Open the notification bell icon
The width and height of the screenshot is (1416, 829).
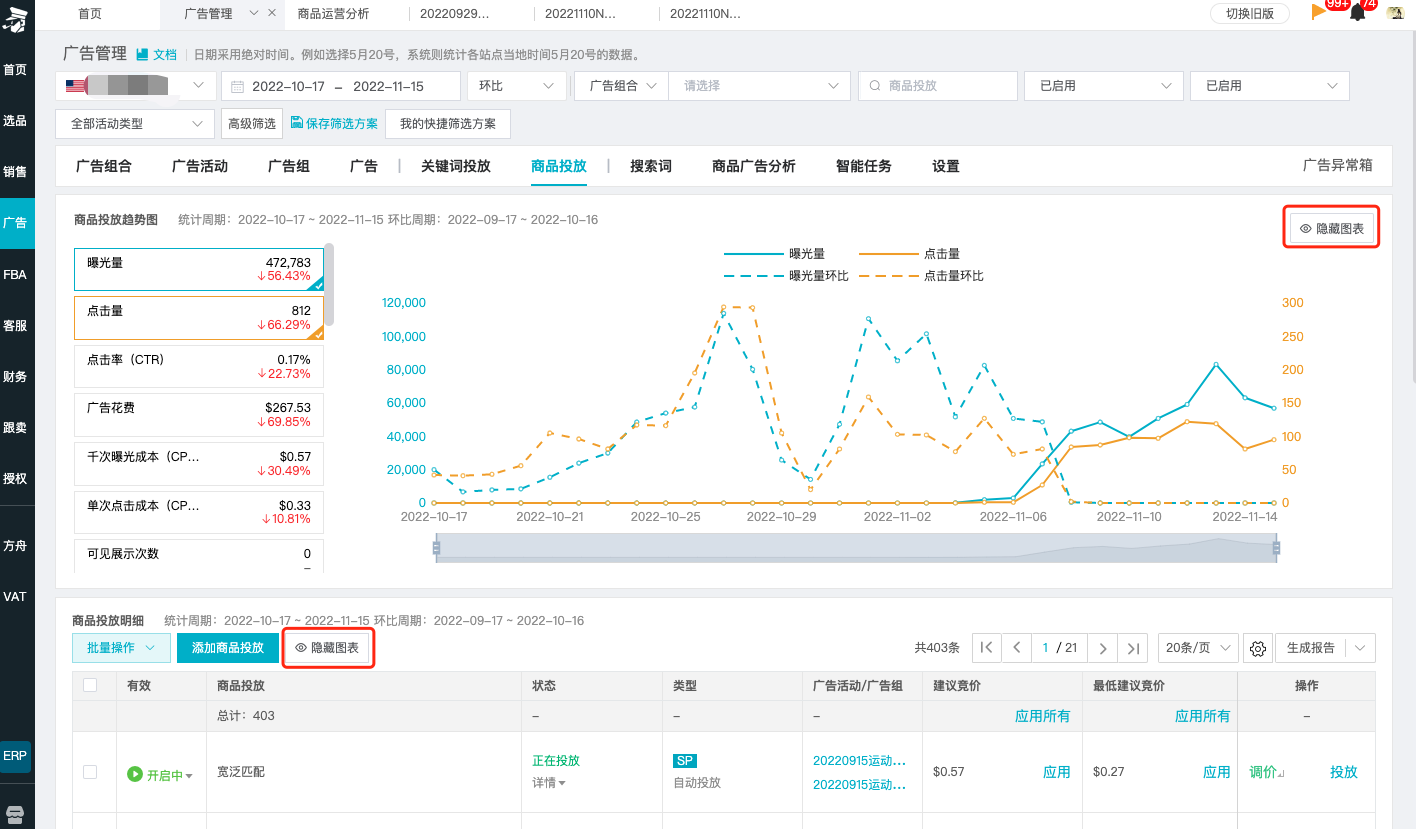(1357, 13)
